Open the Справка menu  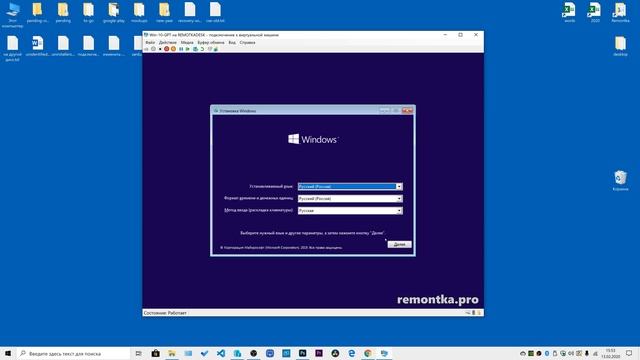[247, 42]
